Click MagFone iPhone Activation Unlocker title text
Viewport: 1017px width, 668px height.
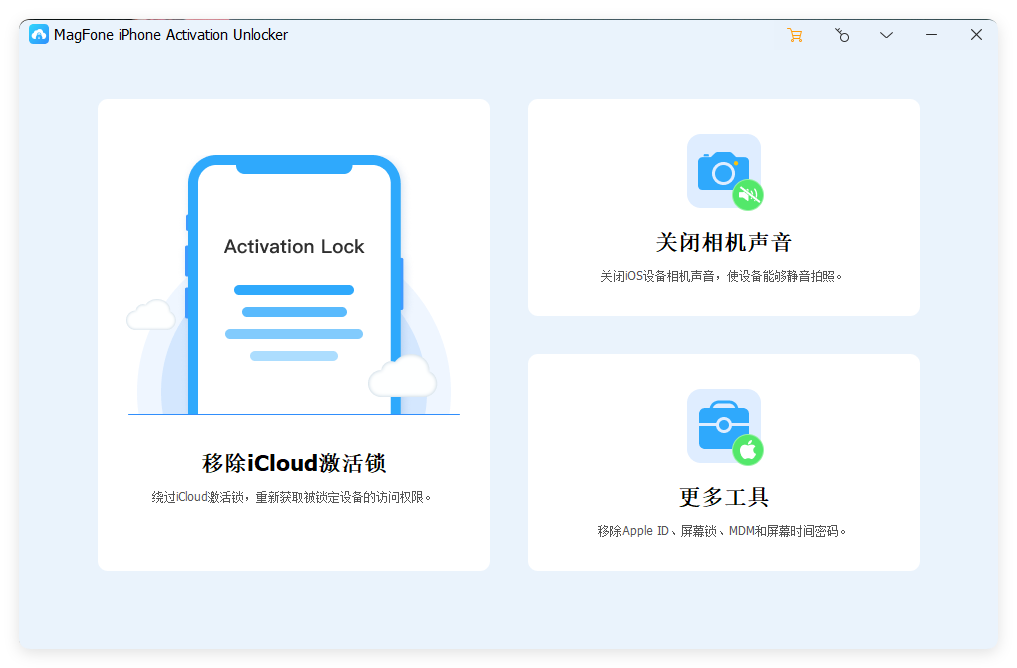[x=171, y=35]
